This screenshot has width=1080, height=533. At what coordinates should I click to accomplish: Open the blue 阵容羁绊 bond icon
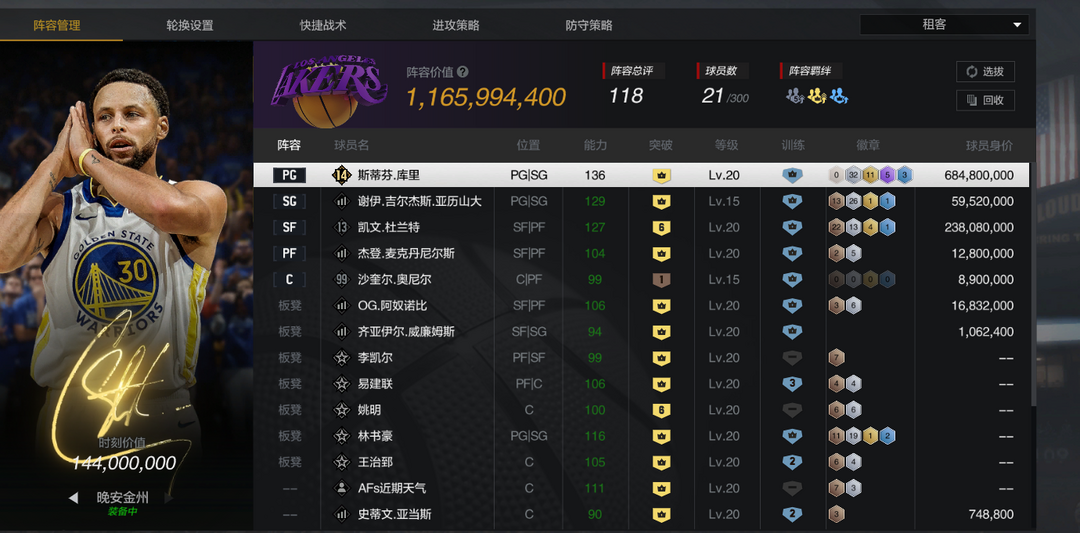tap(838, 96)
